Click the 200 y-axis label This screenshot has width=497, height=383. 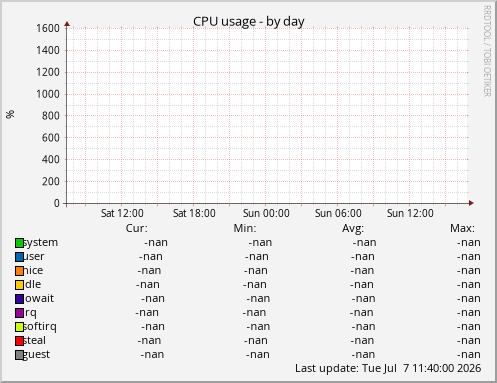pyautogui.click(x=51, y=182)
